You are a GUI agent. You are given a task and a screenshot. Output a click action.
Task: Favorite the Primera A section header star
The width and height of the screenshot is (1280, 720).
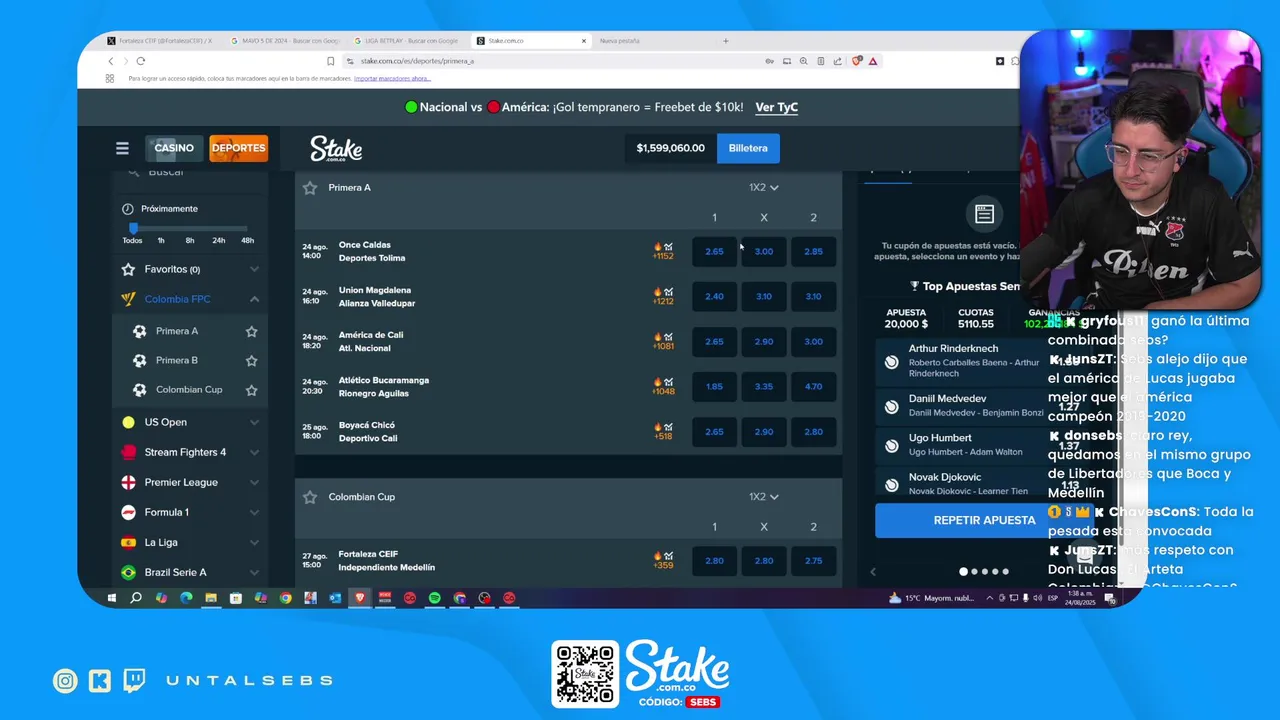(310, 188)
